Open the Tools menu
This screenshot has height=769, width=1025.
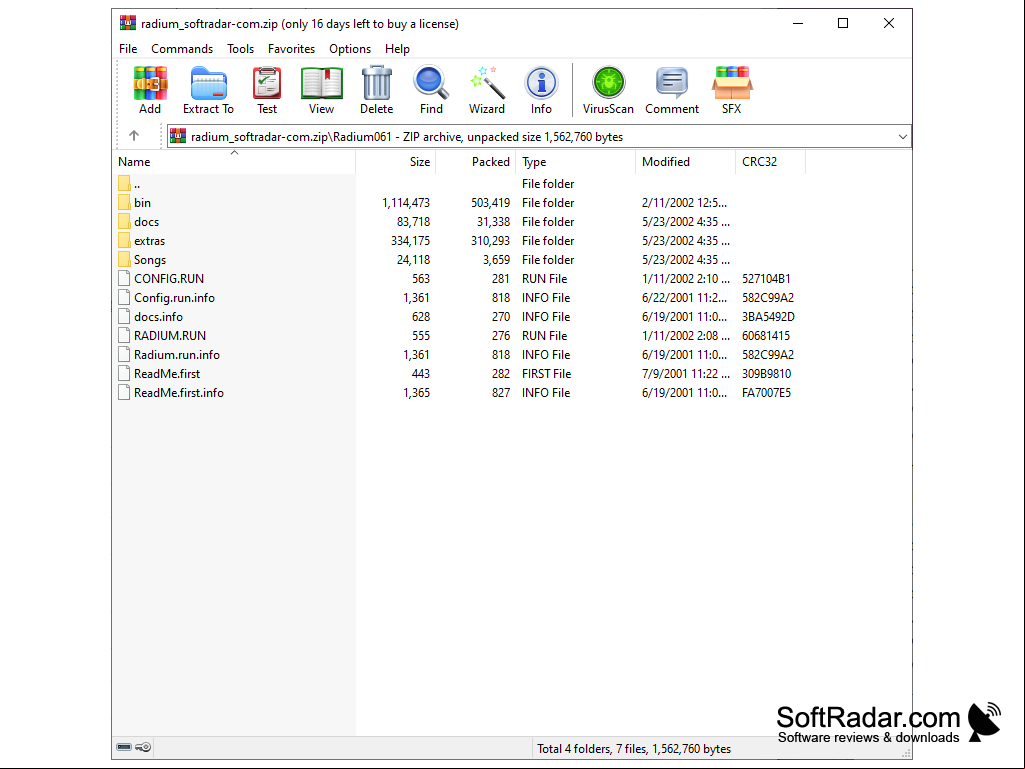[x=241, y=49]
